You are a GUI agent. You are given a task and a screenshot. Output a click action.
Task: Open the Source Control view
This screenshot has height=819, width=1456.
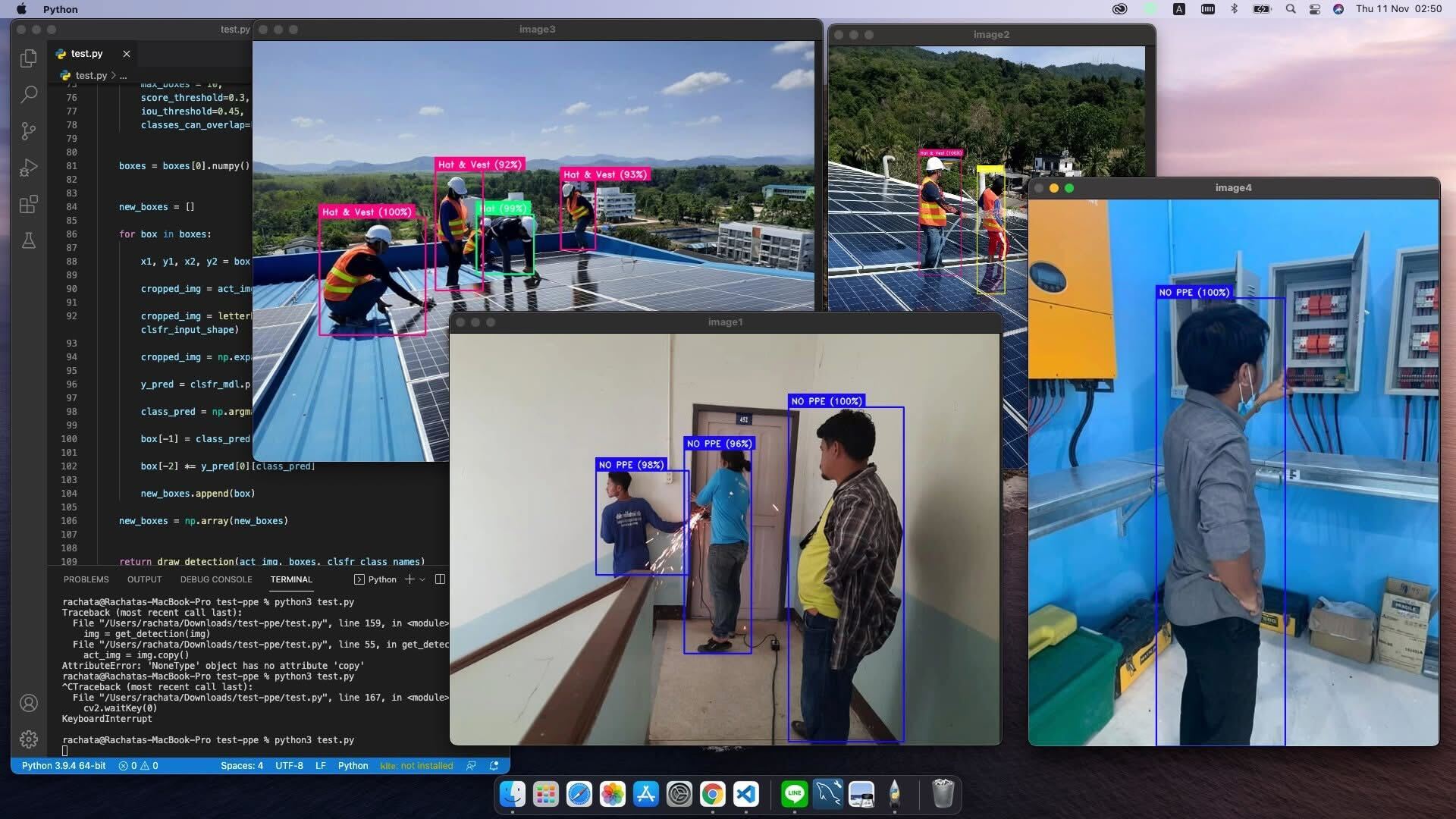click(28, 131)
